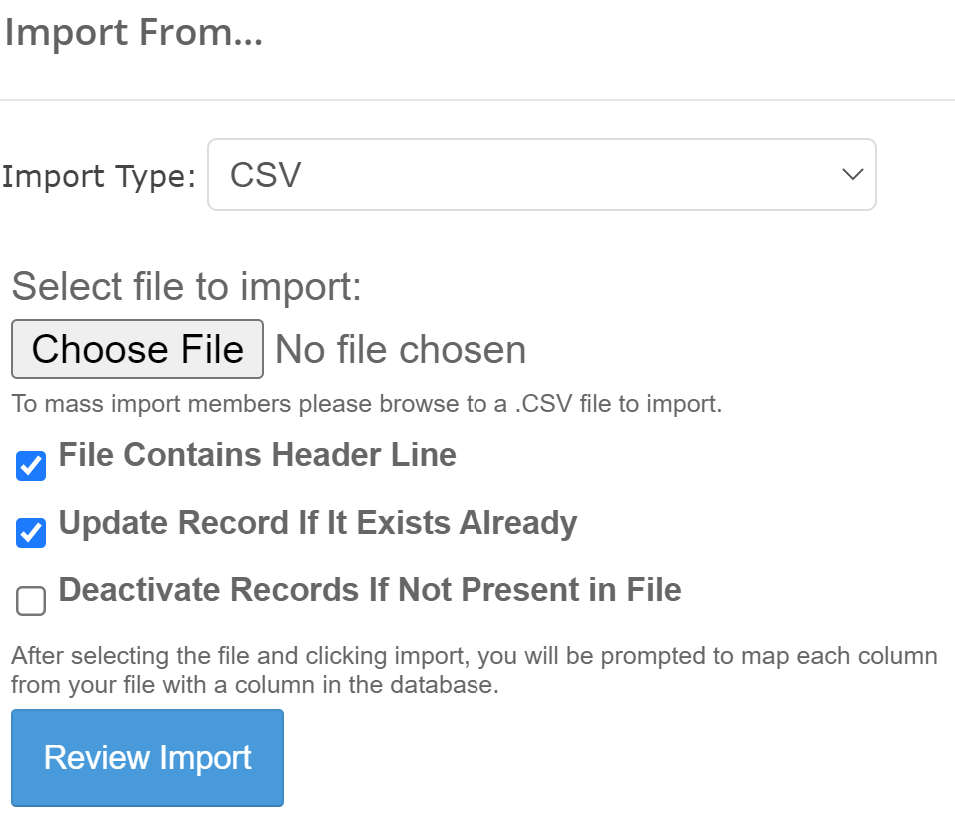Click the Select file to import label
The height and width of the screenshot is (817, 955).
[186, 287]
